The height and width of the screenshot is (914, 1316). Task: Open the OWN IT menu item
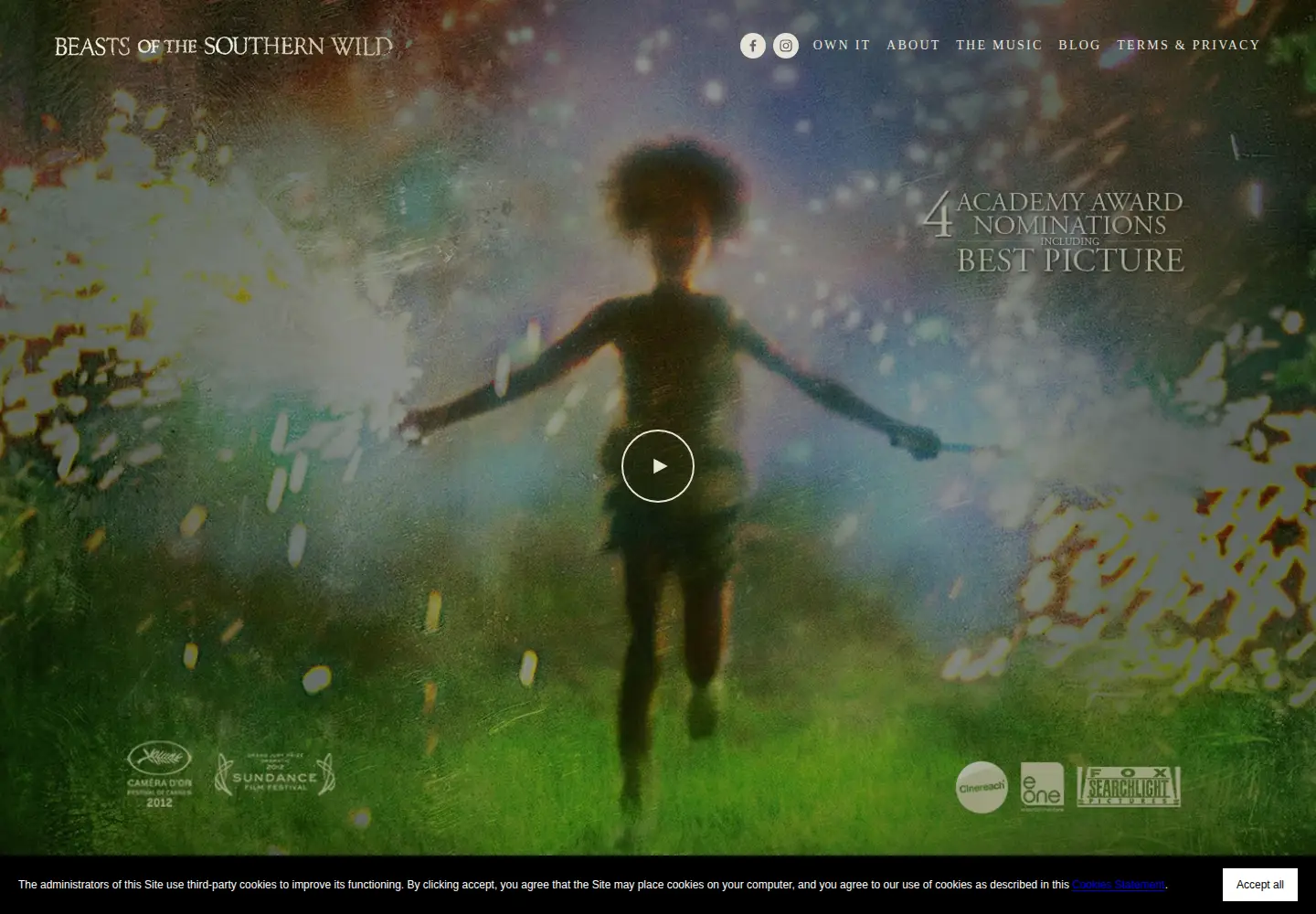(x=842, y=45)
